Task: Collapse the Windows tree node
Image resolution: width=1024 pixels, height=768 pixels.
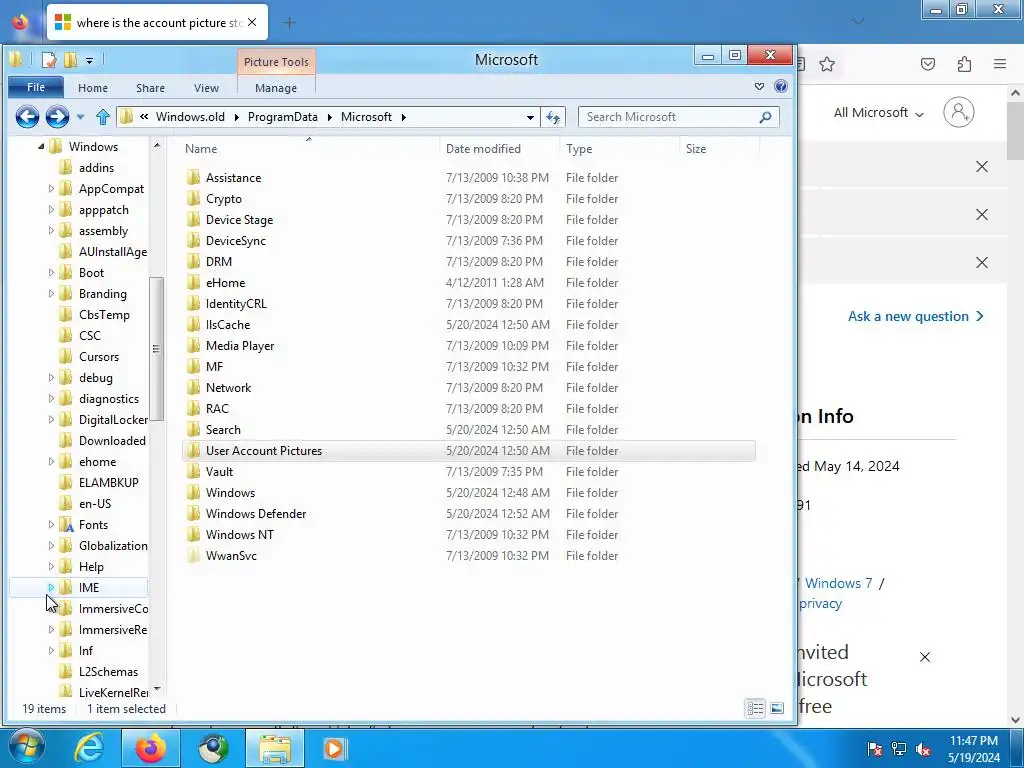Action: [41, 147]
